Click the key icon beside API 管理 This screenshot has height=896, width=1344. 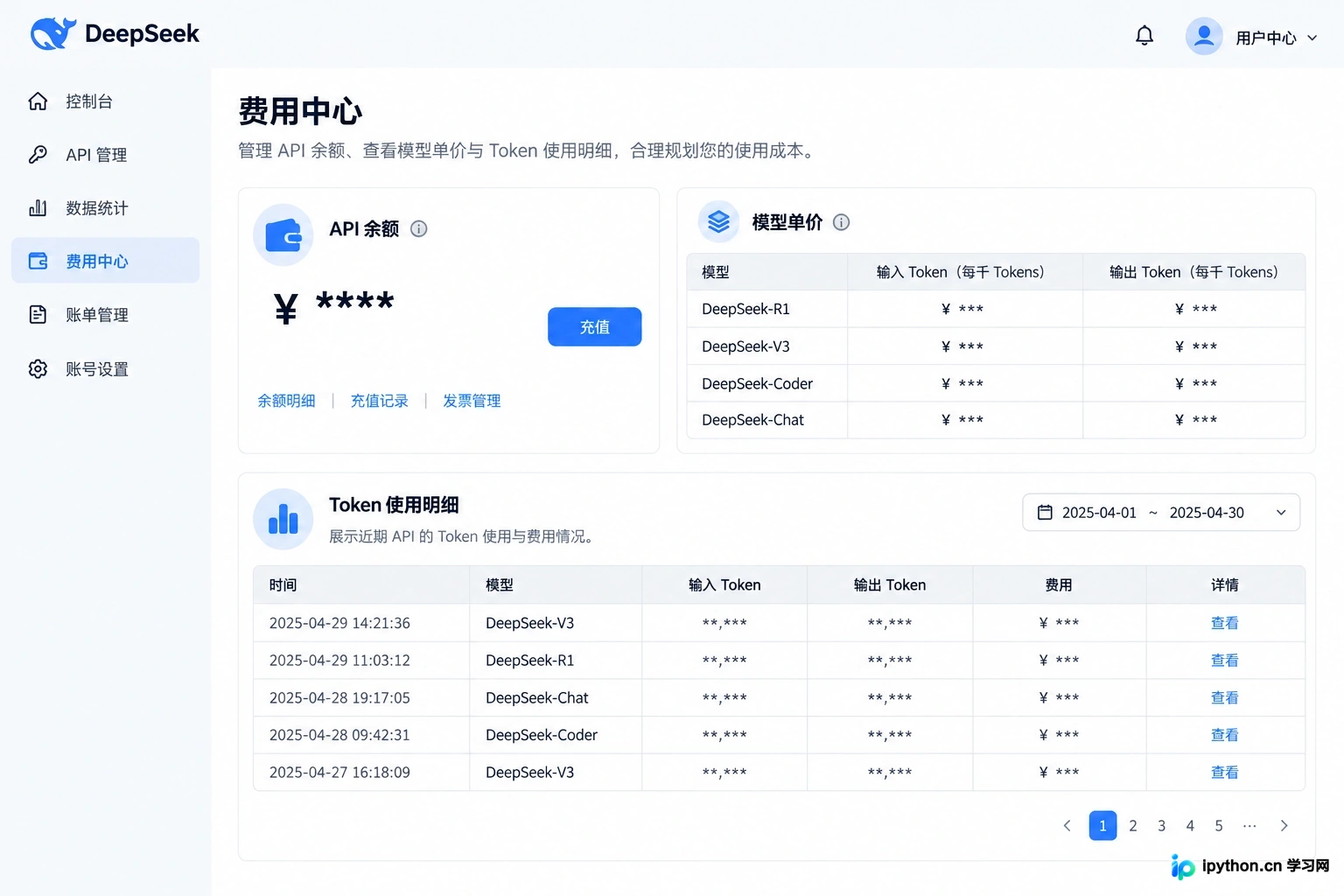click(x=38, y=155)
